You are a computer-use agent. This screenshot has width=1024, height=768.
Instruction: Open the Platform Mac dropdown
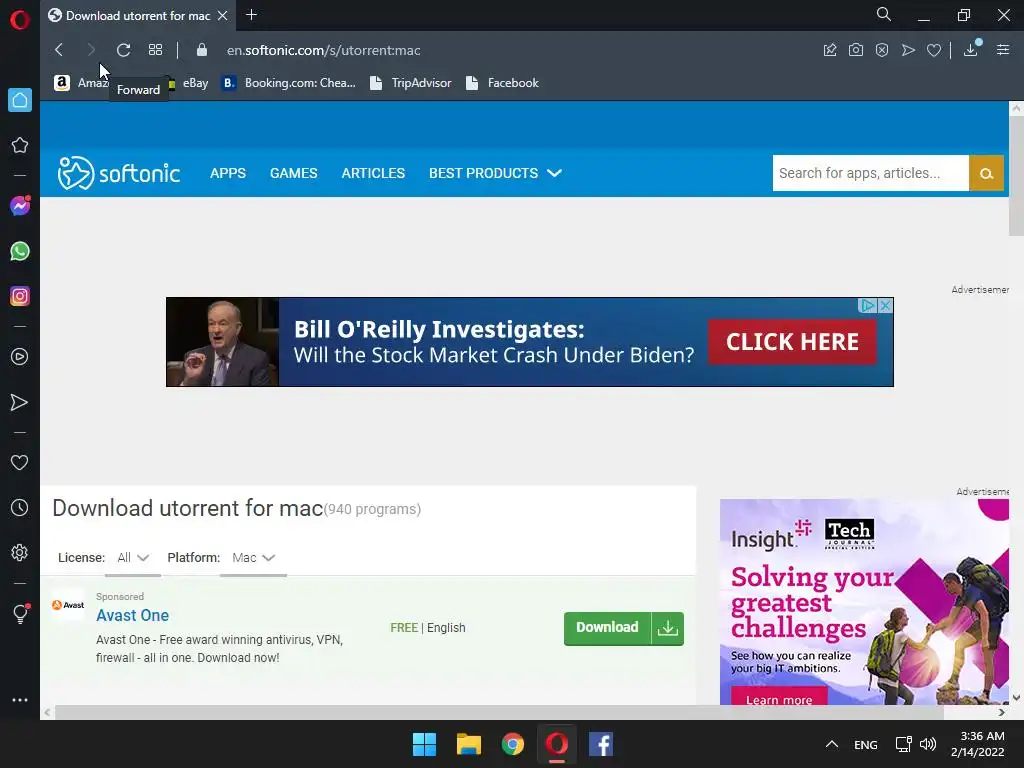[253, 558]
